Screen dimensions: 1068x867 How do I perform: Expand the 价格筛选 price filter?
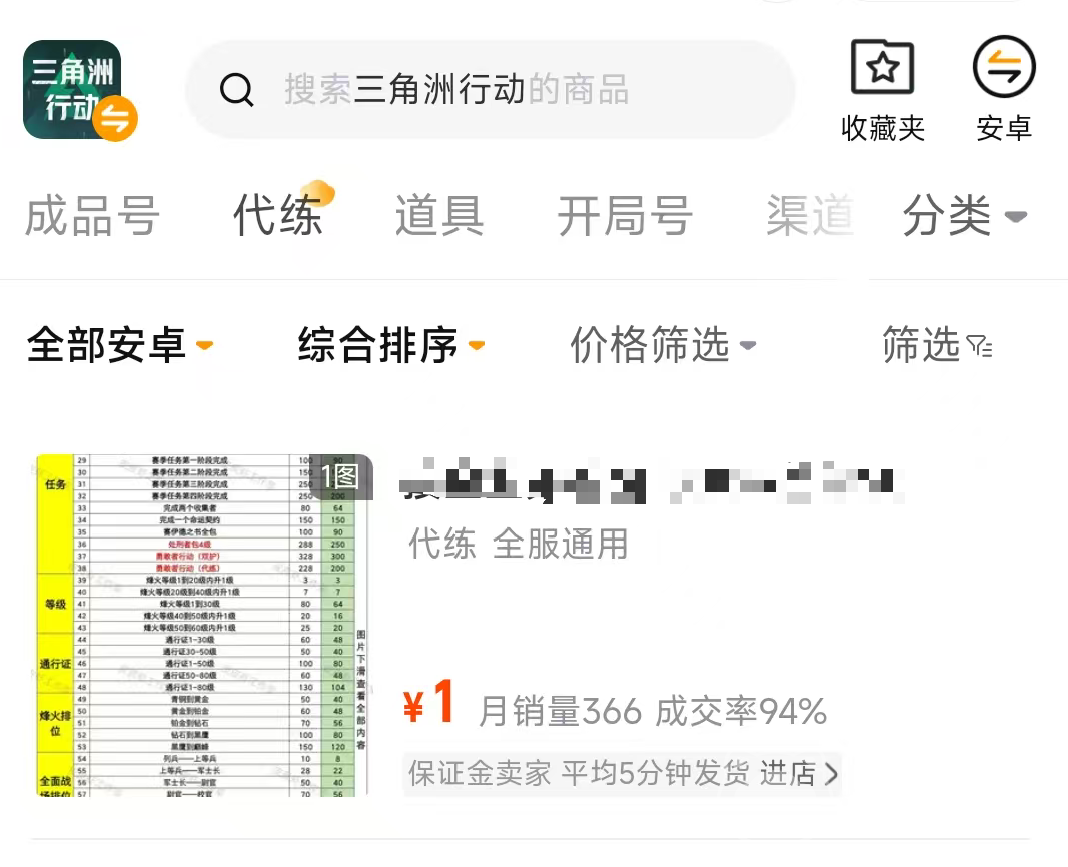click(663, 345)
